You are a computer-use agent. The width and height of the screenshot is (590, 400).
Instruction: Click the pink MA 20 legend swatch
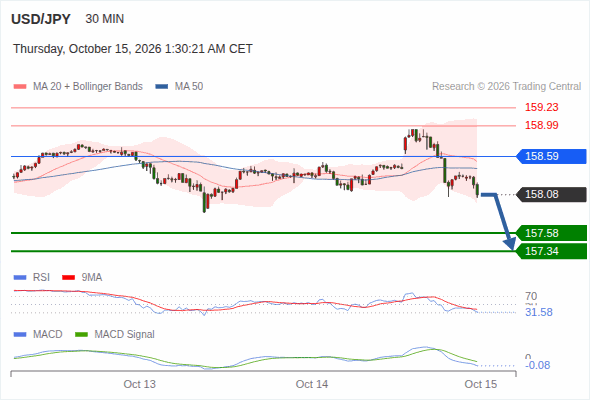click(x=20, y=87)
